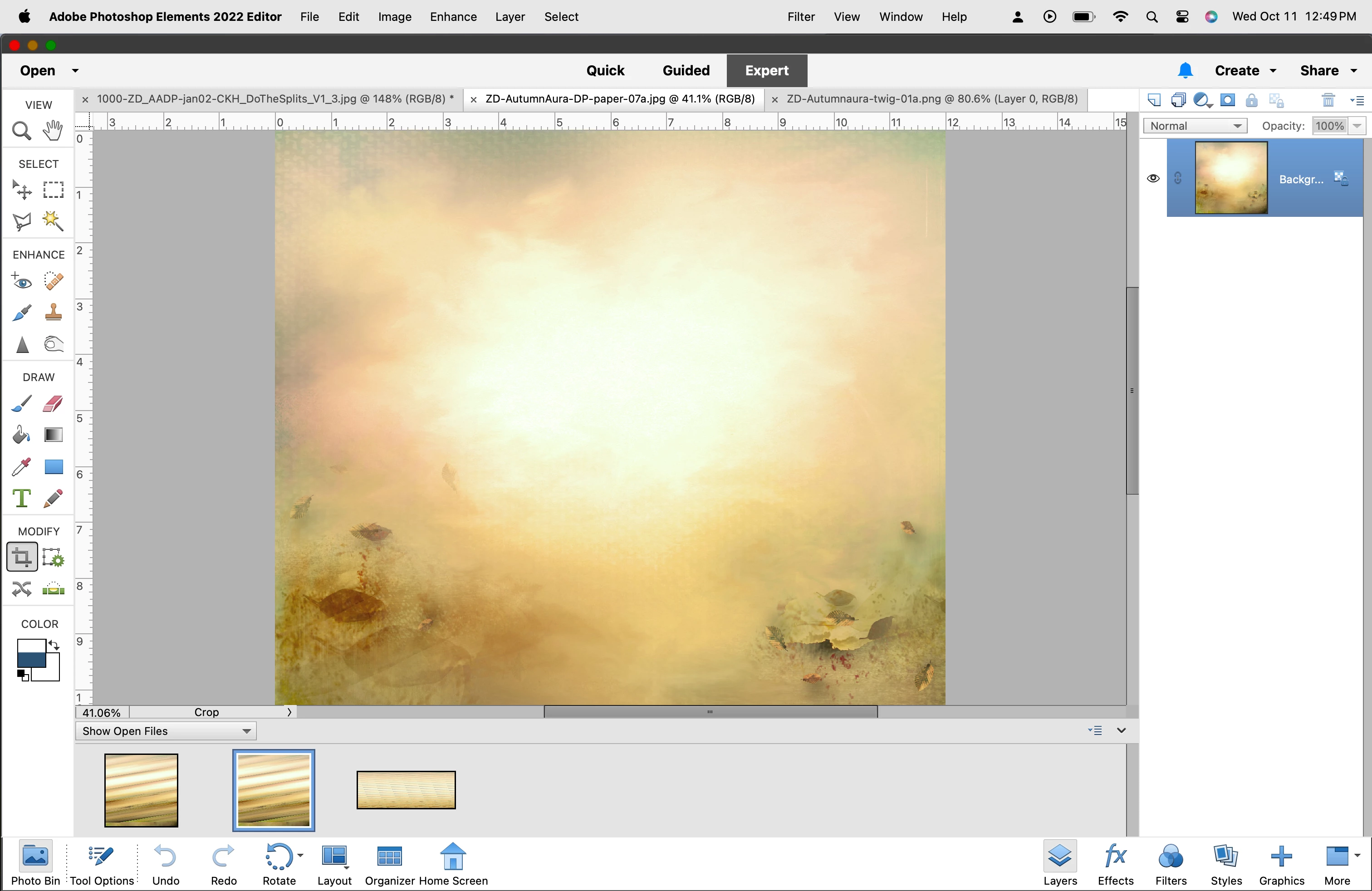Click the trash icon in Layers panel
Viewport: 1372px width, 891px height.
tap(1328, 100)
